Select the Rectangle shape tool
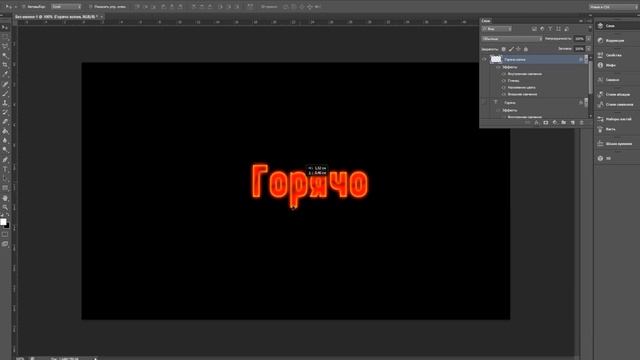Screen dimensions: 640x360 (x=5, y=188)
